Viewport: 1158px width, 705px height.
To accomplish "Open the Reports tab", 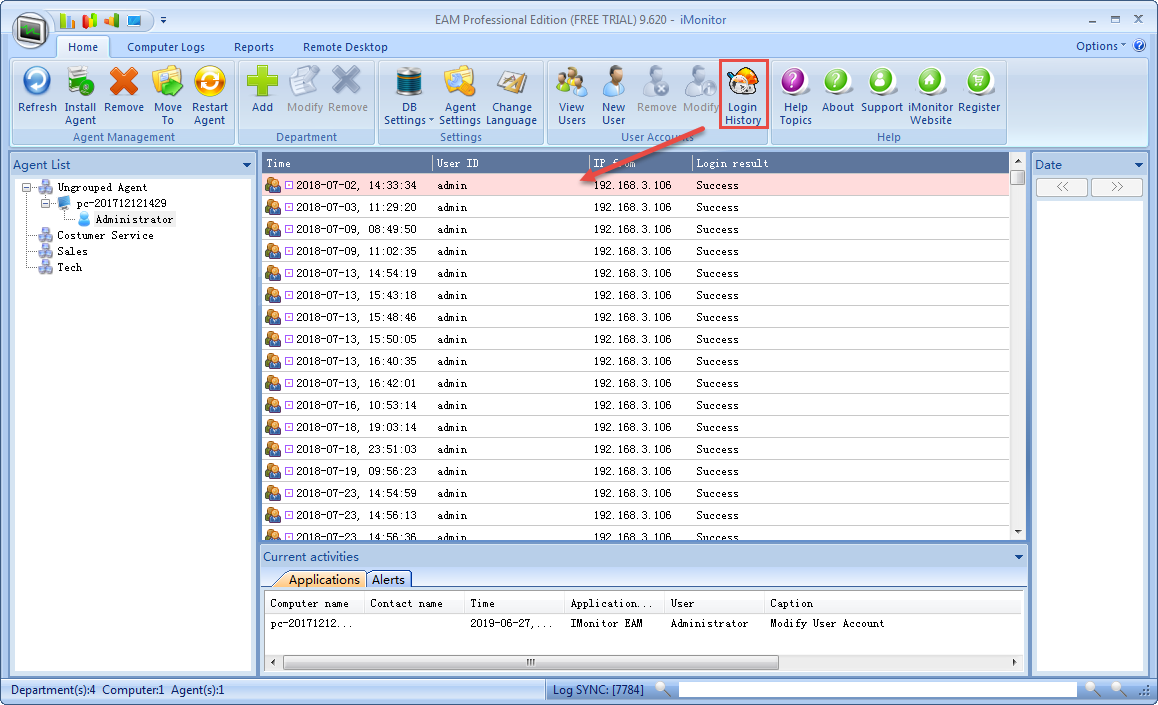I will coord(254,47).
